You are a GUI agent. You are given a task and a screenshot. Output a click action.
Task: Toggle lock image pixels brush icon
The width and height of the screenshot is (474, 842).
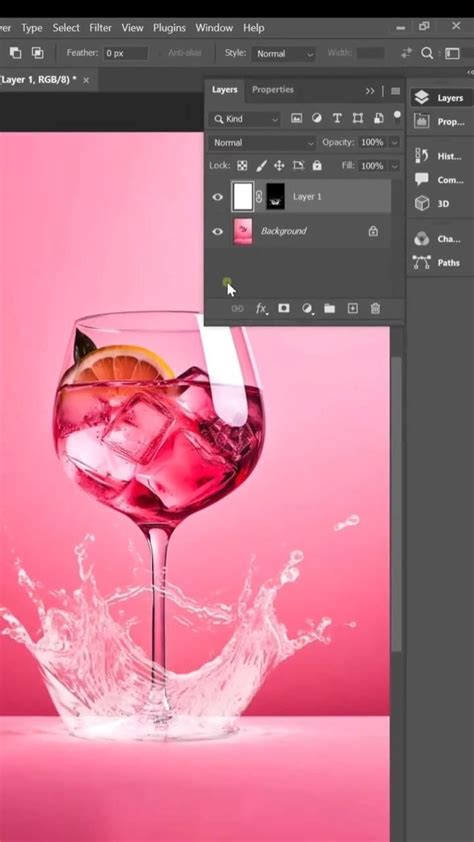261,166
